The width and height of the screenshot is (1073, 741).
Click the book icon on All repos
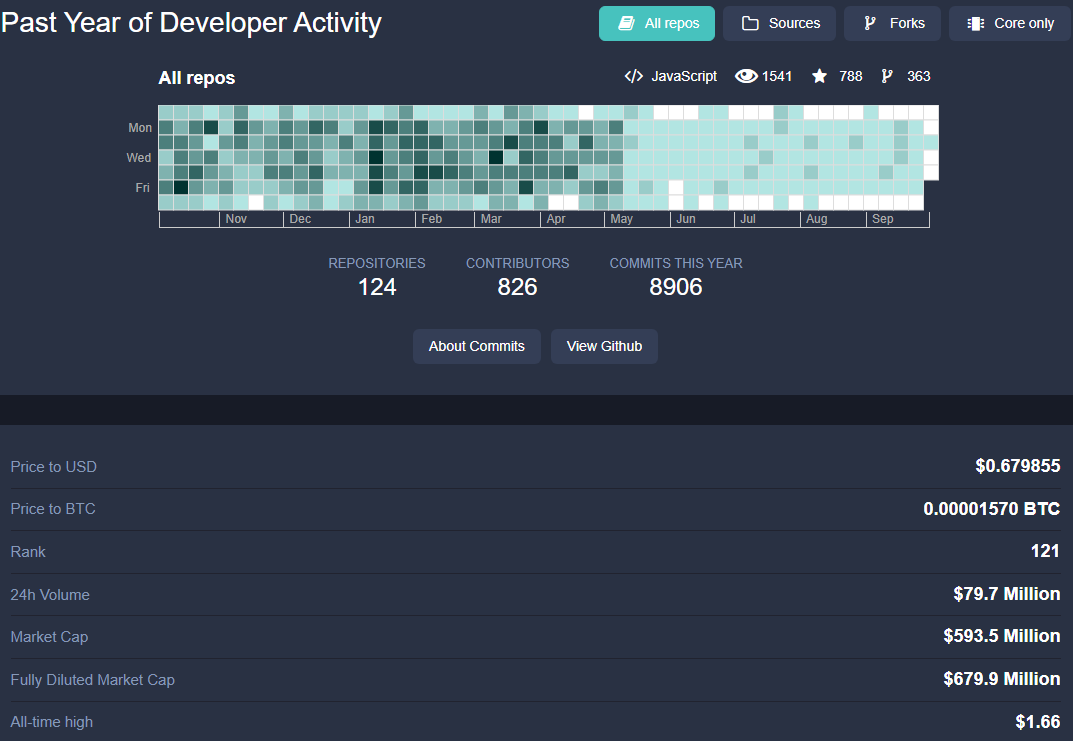(x=626, y=23)
